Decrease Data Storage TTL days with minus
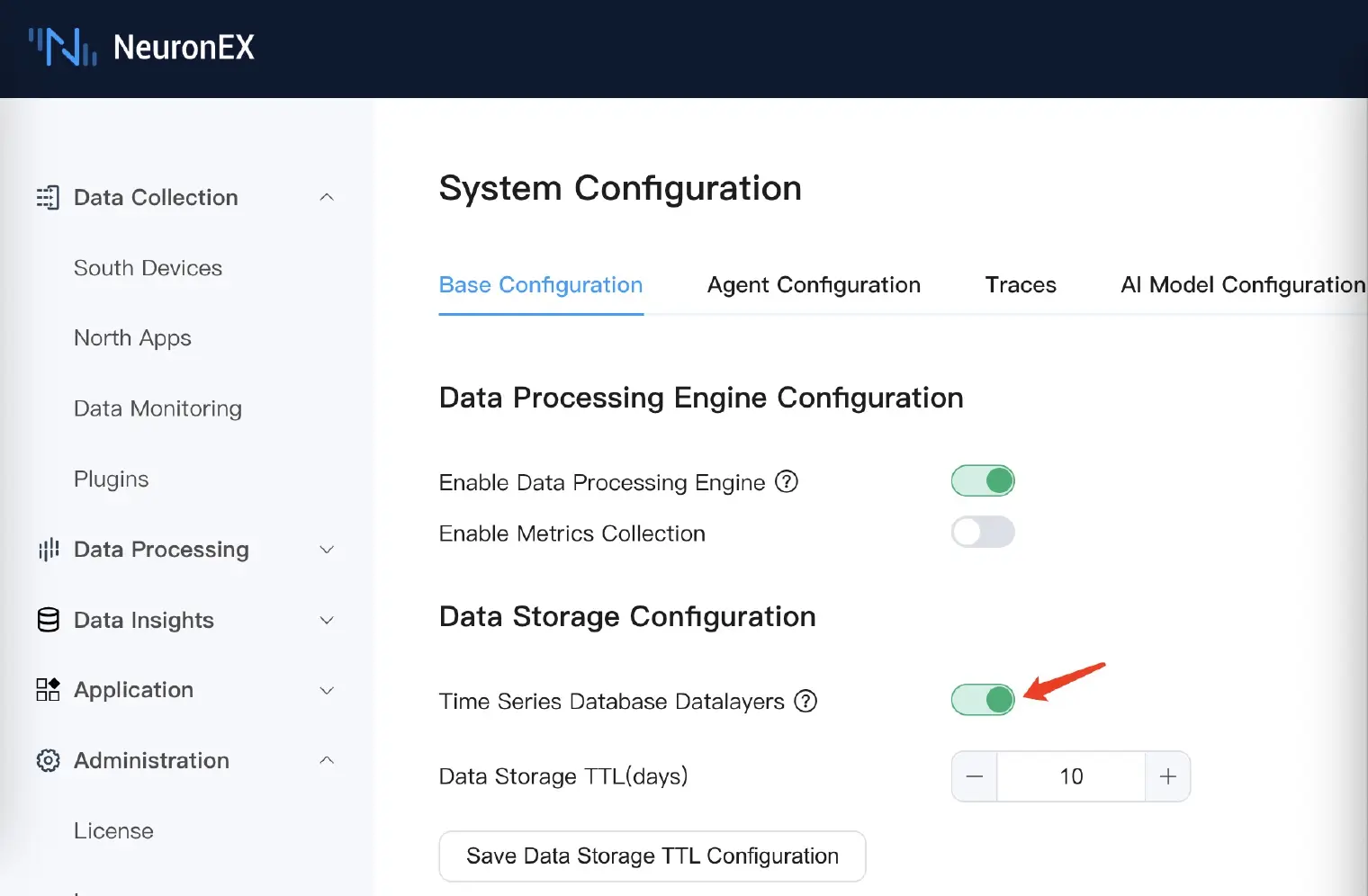 coord(975,776)
